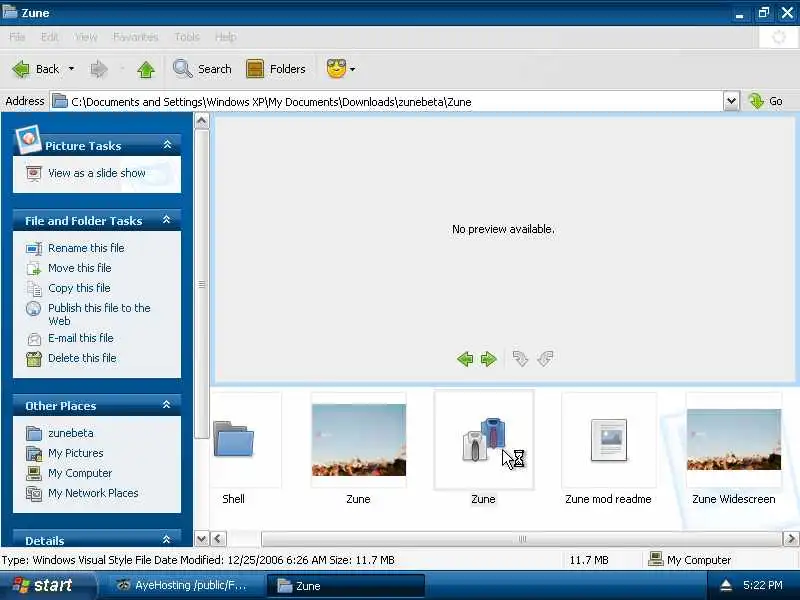Collapse the Other Places panel
This screenshot has height=600, width=800.
click(x=166, y=405)
